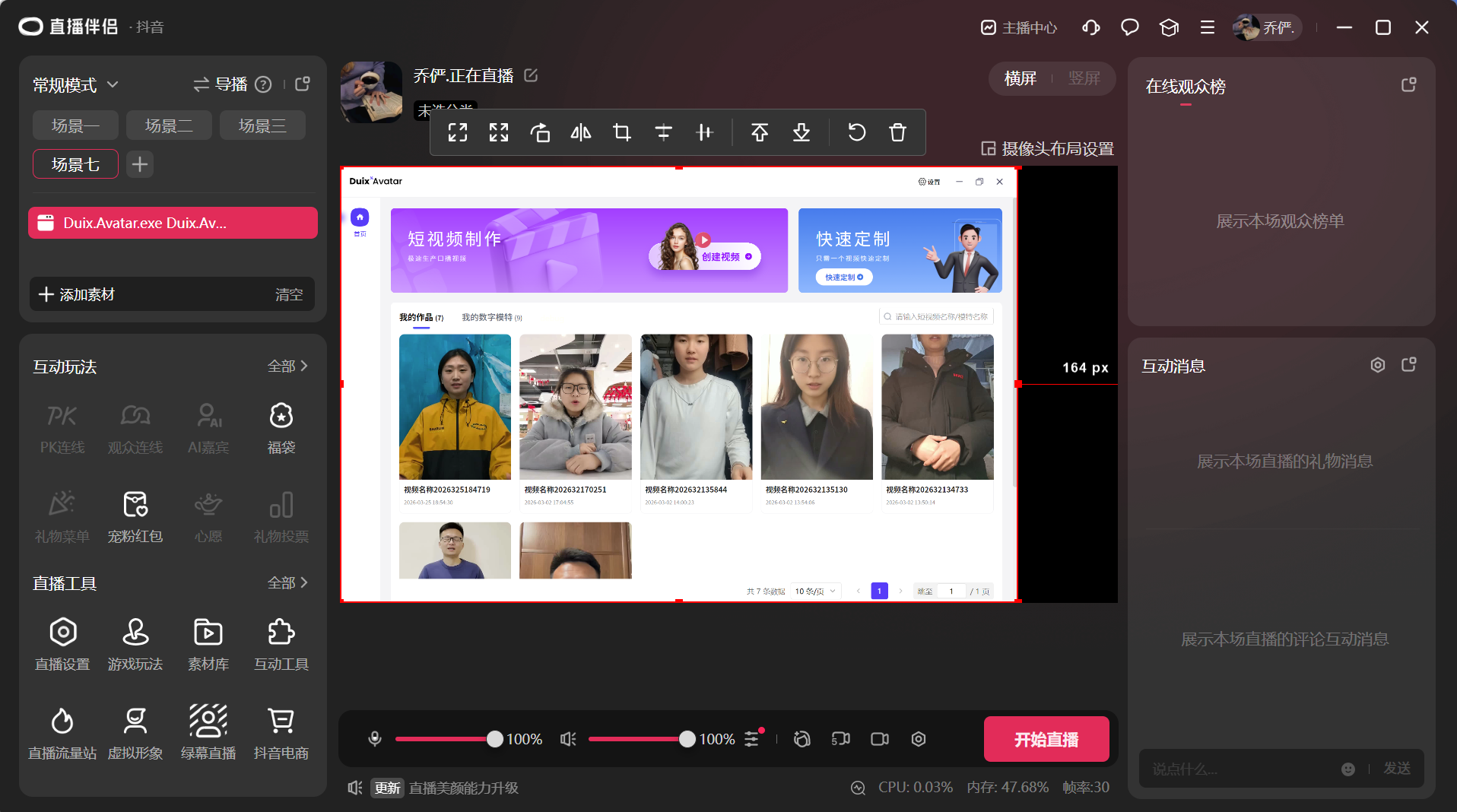Open 素材库 material library

[x=208, y=645]
